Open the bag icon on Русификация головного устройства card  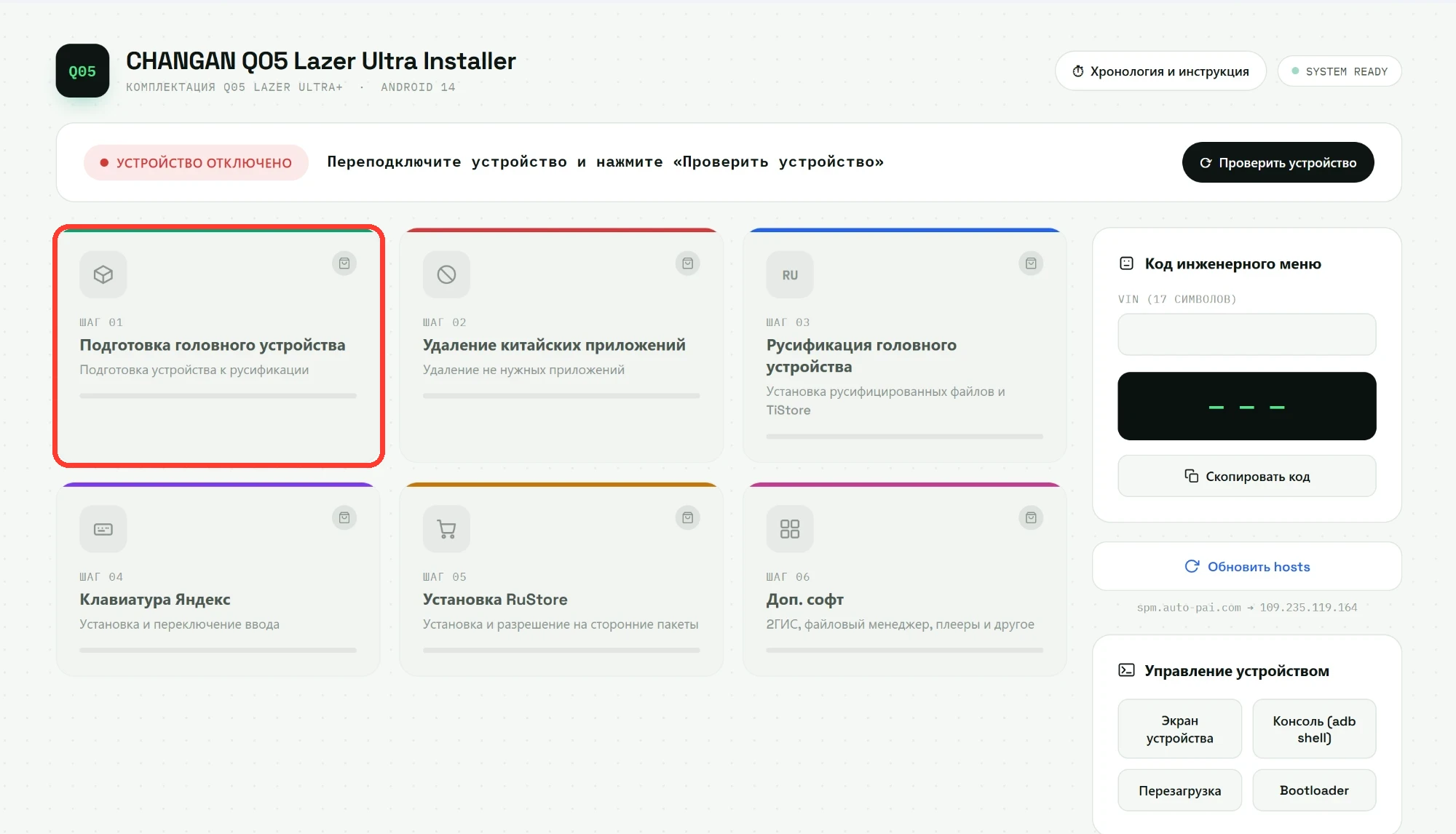pyautogui.click(x=1031, y=263)
